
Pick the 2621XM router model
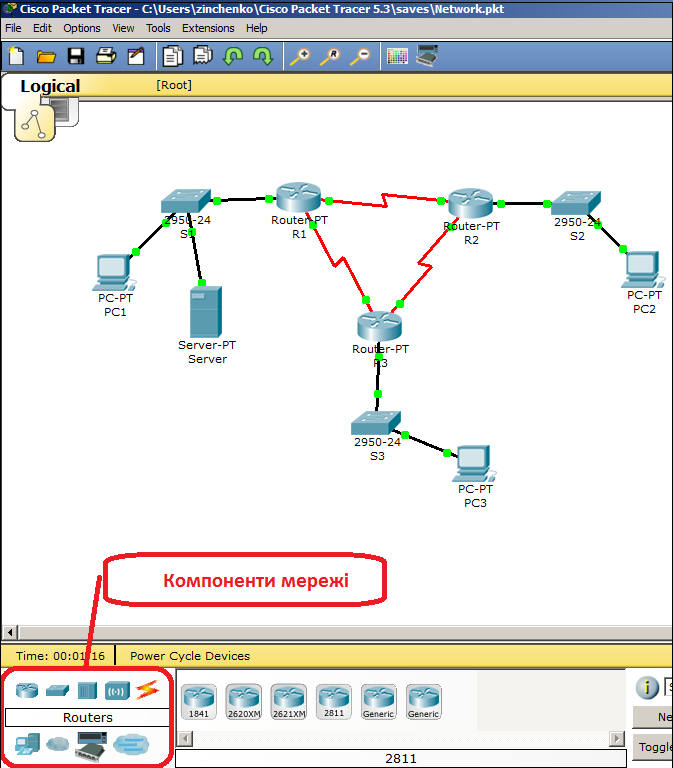(x=289, y=702)
